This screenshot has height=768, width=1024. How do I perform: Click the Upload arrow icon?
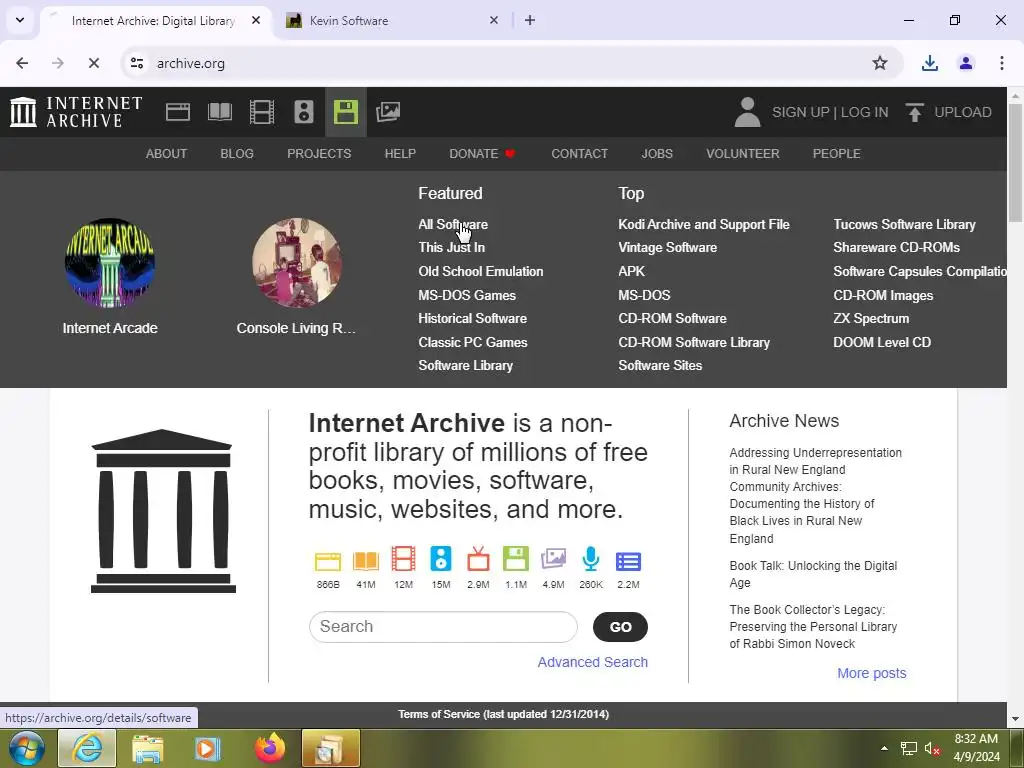[914, 112]
